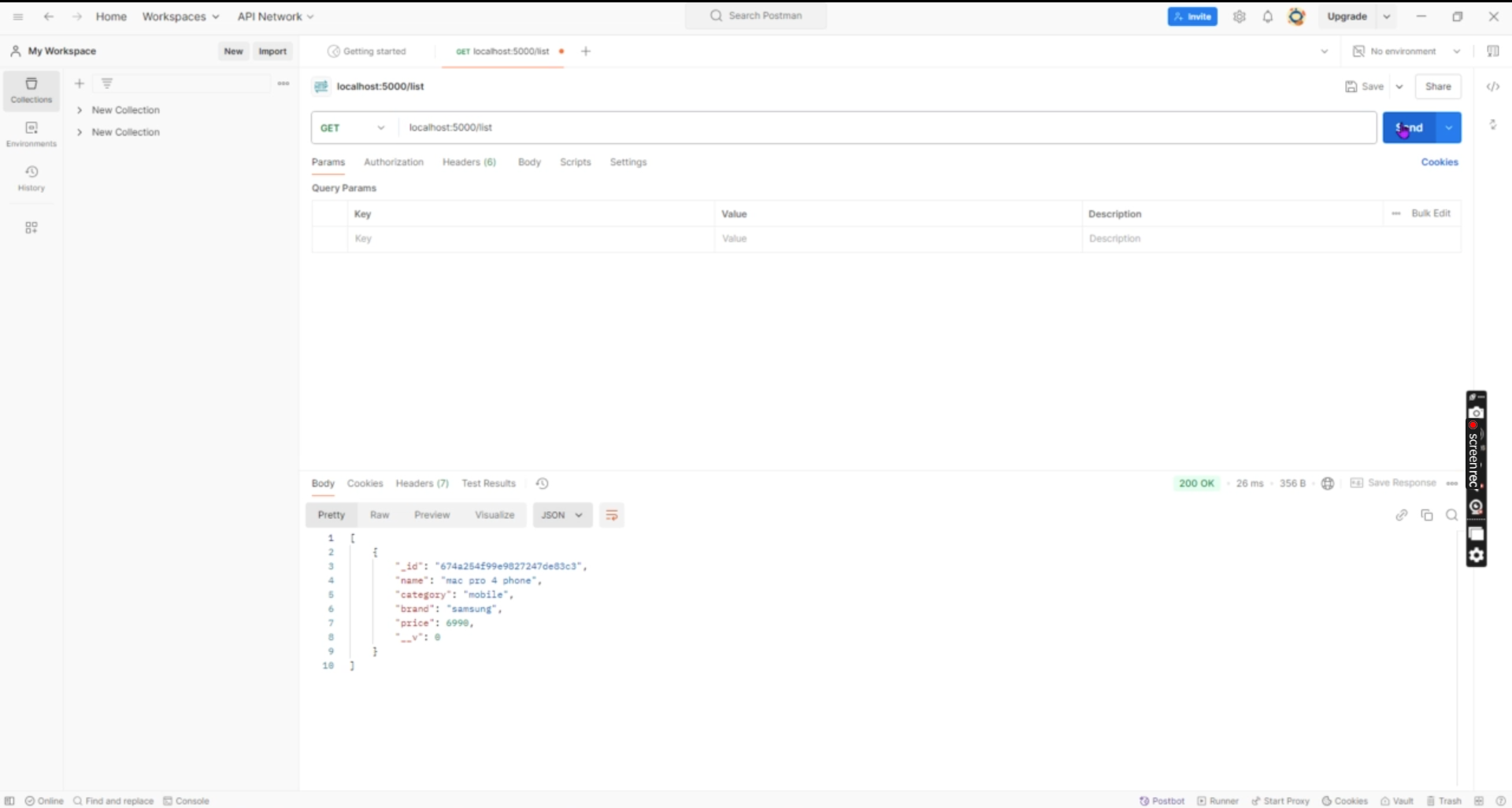Change the GET request method dropdown
The height and width of the screenshot is (808, 1512).
coord(353,128)
